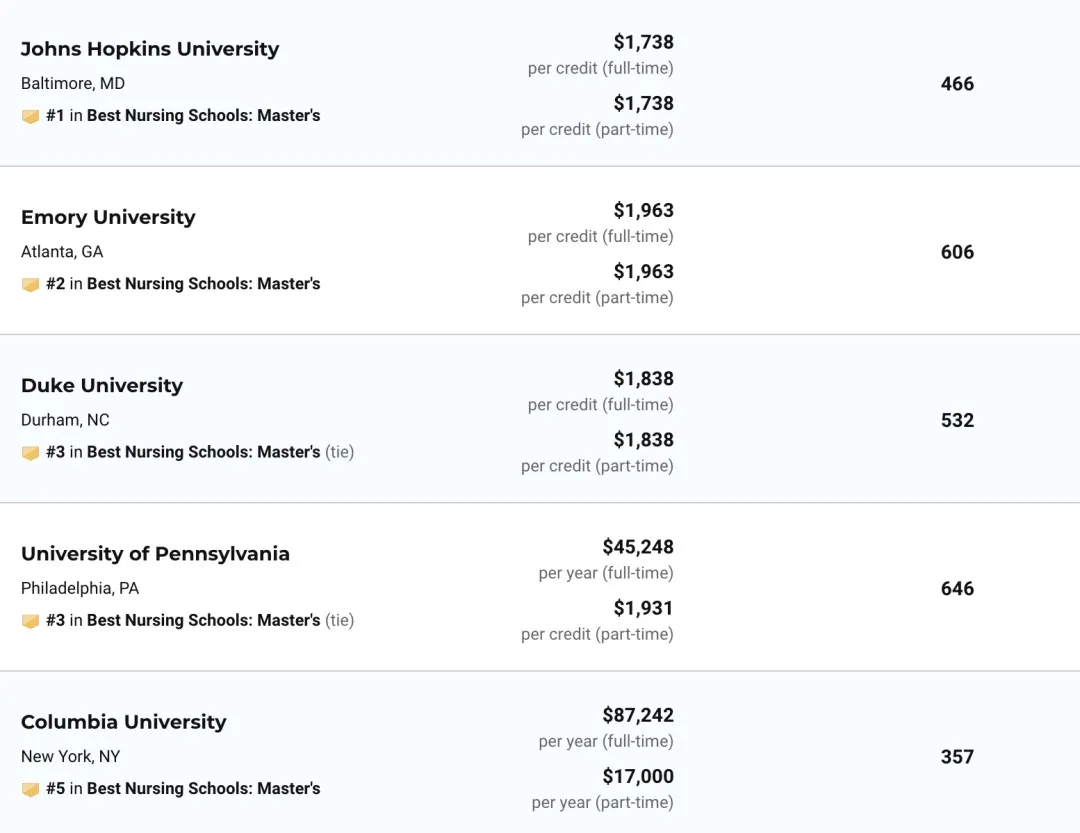Click the ranking badge icon beside #5
Screen dimensions: 1080x833
(30, 789)
